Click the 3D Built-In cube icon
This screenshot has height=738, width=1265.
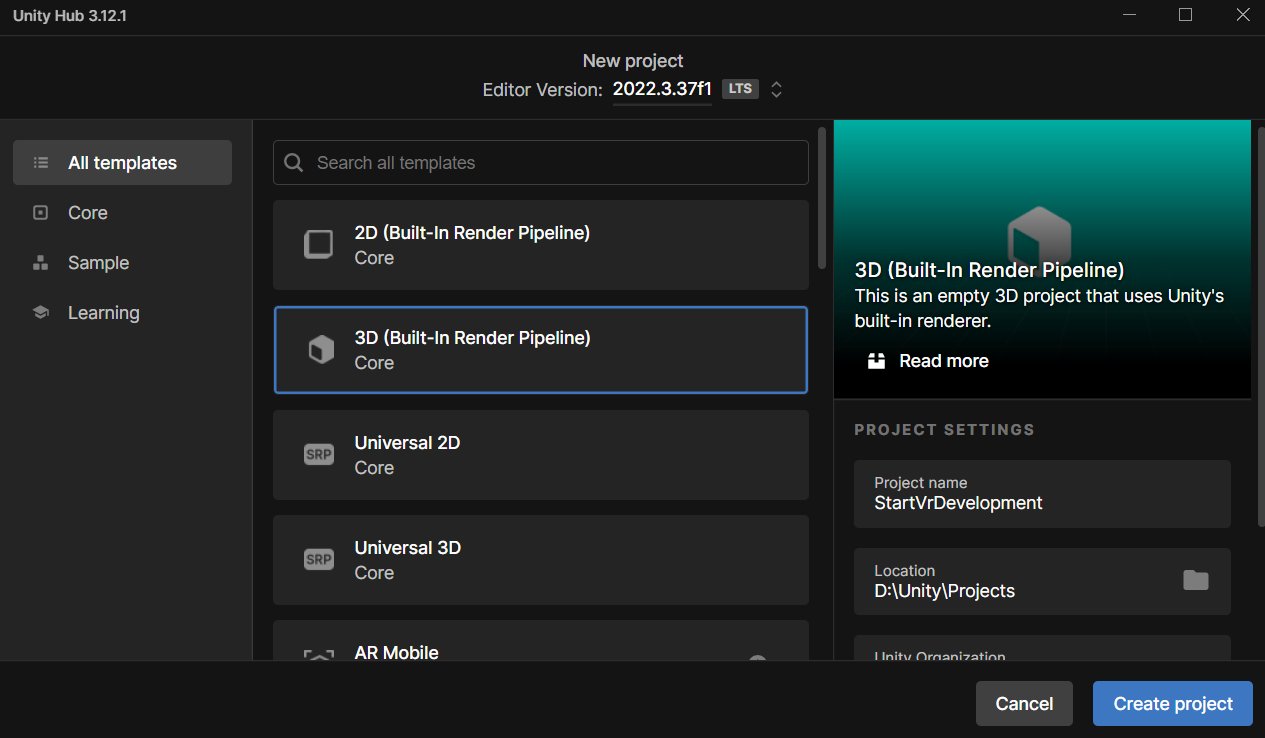[320, 350]
